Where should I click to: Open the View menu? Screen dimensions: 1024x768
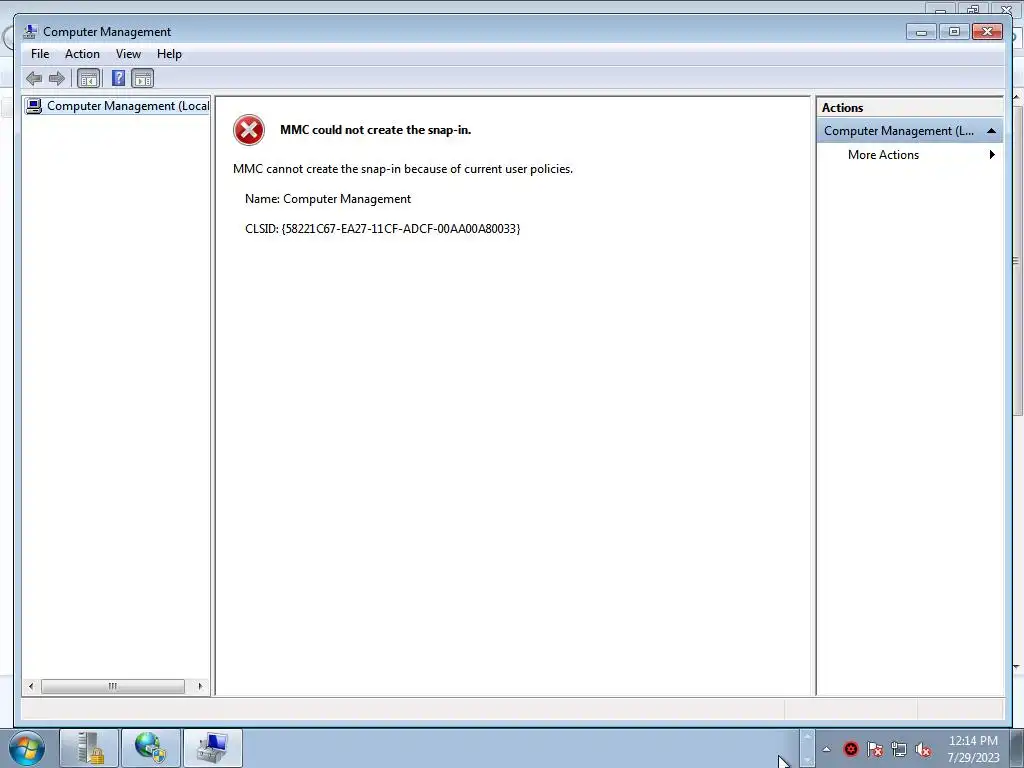[128, 54]
